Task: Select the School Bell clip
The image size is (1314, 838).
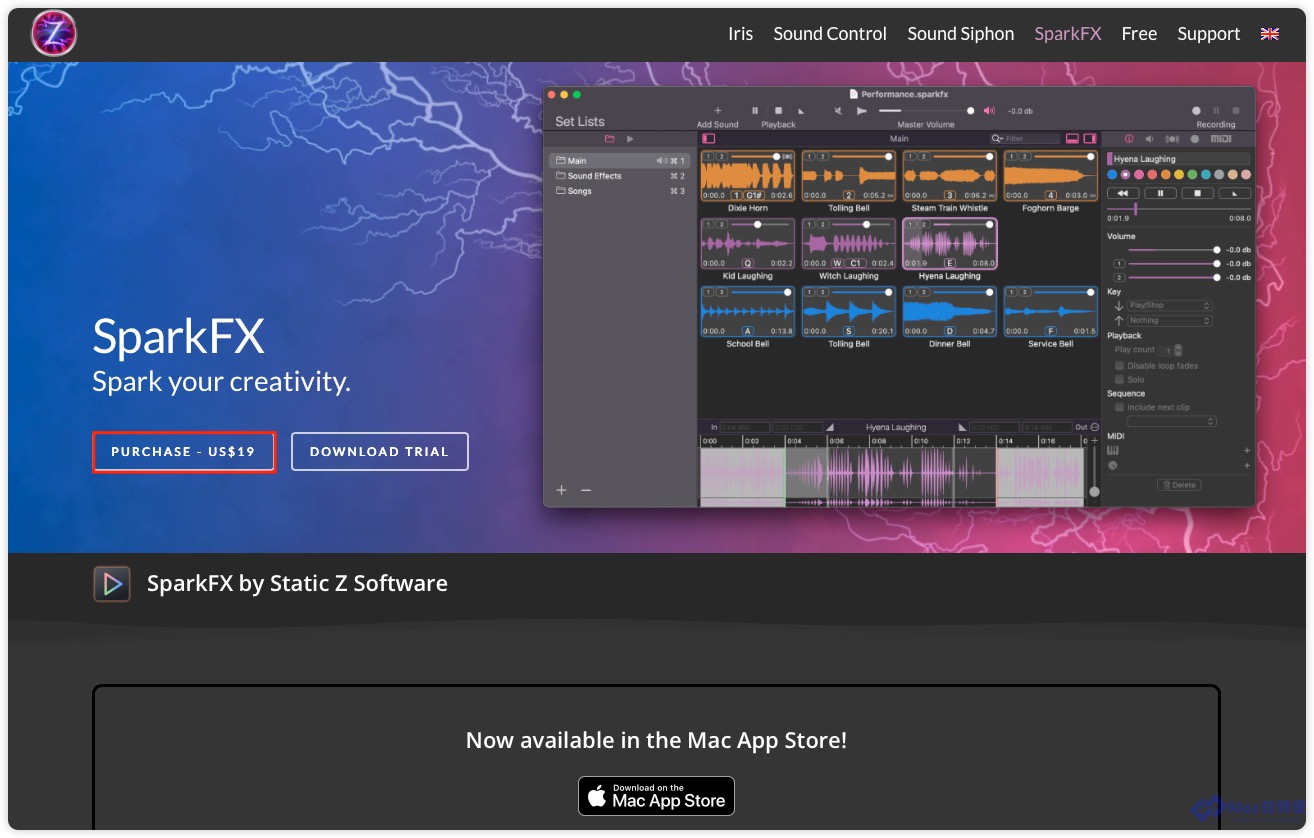Action: [748, 312]
